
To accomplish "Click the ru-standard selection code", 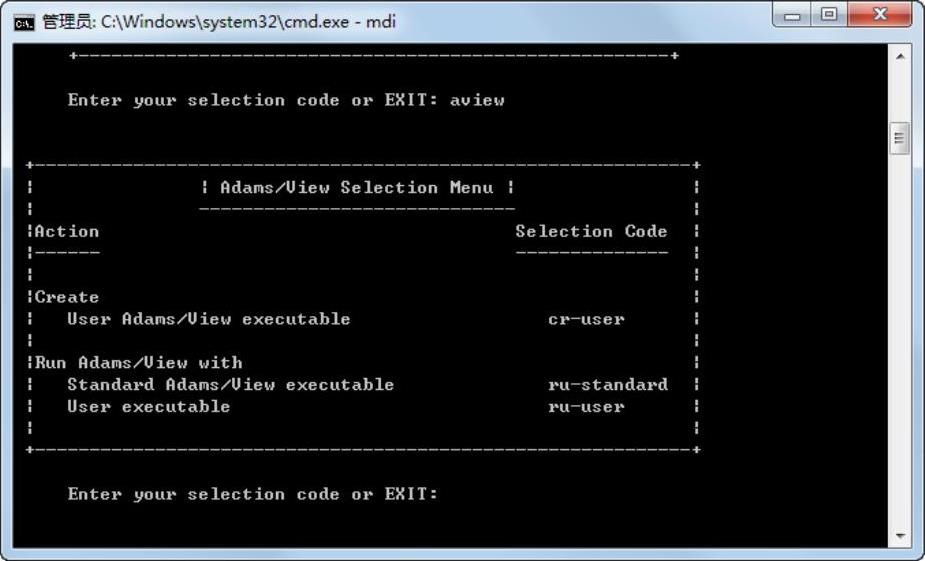I will tap(607, 385).
